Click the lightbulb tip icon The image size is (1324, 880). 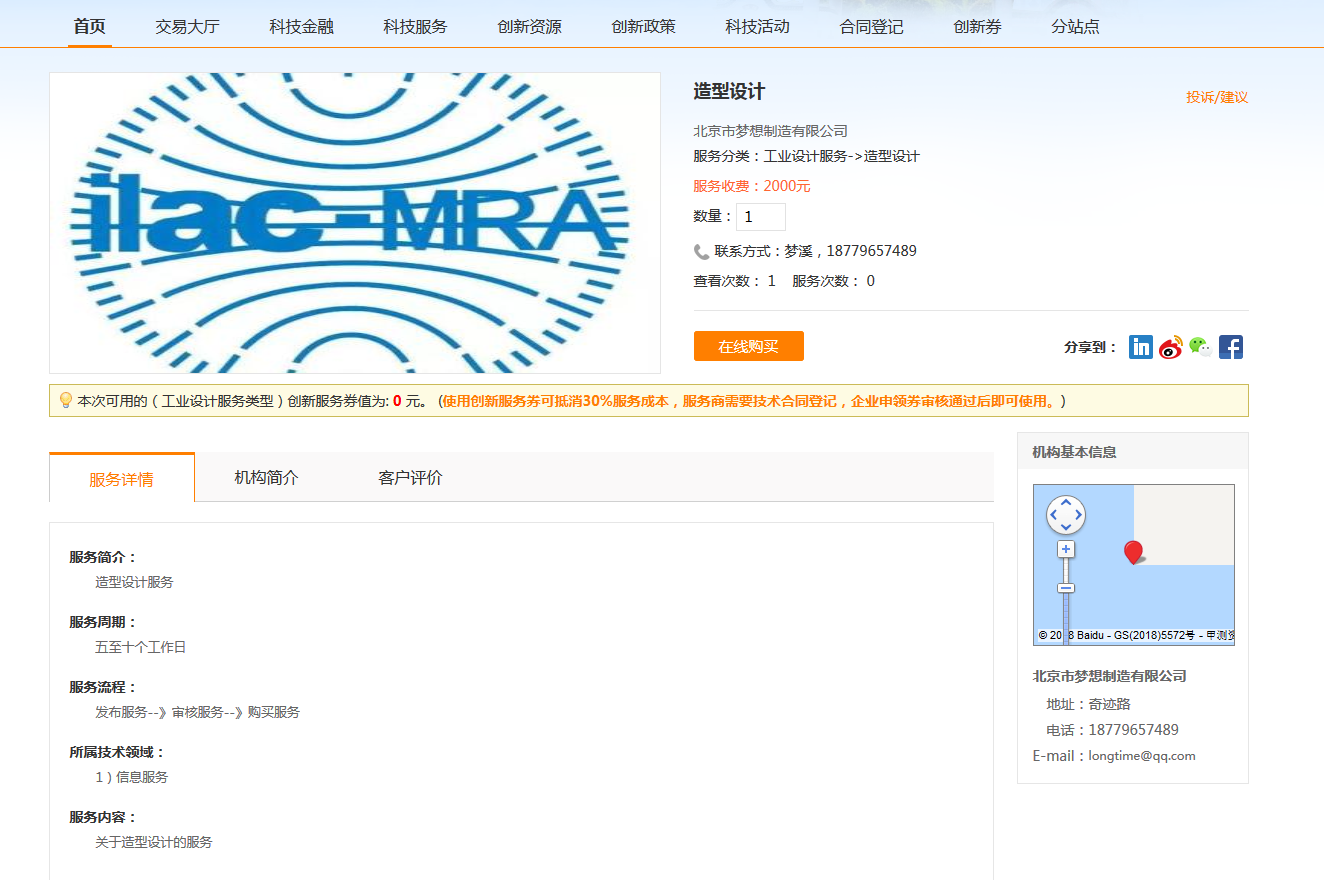tap(66, 400)
